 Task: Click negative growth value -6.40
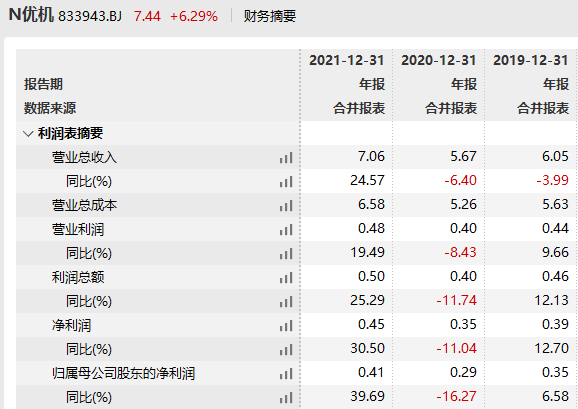tap(460, 180)
